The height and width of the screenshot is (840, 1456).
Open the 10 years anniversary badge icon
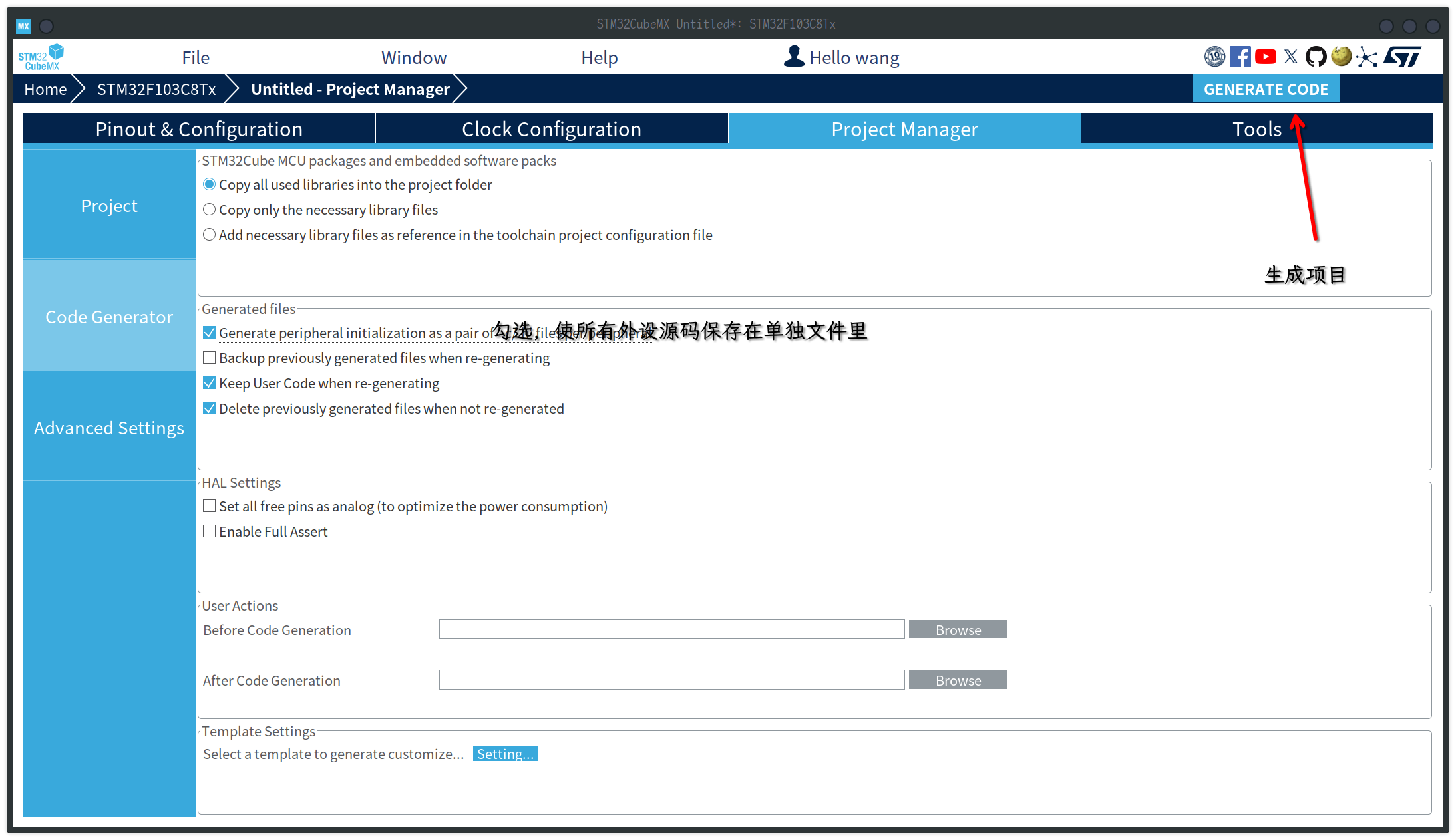(1214, 57)
